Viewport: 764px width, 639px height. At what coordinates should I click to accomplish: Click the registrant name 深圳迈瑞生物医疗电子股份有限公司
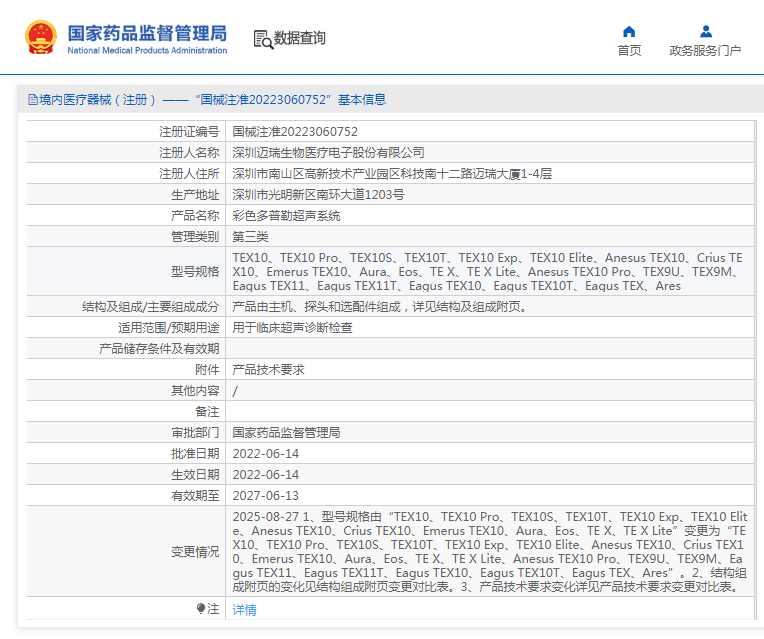click(x=328, y=152)
